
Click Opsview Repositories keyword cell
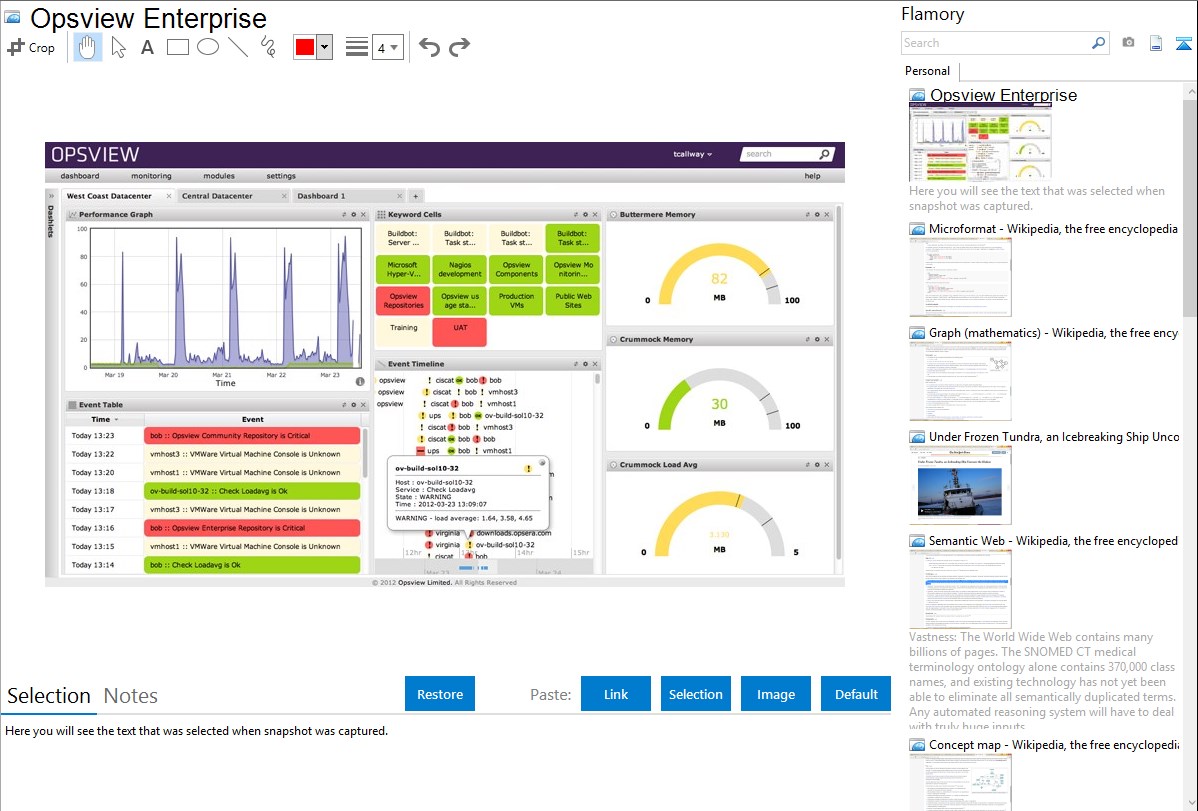403,300
